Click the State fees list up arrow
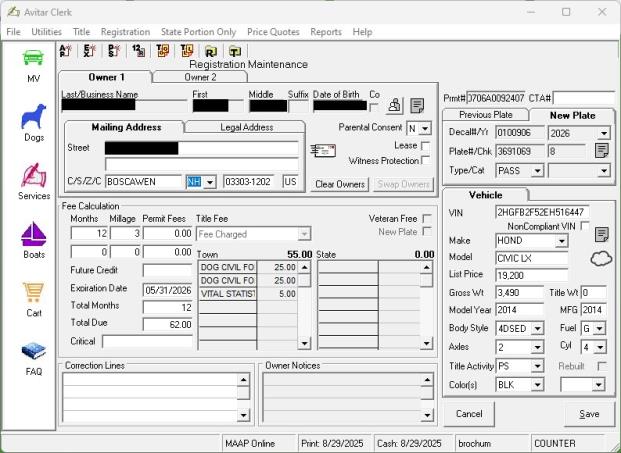621x453 pixels. pyautogui.click(x=426, y=268)
